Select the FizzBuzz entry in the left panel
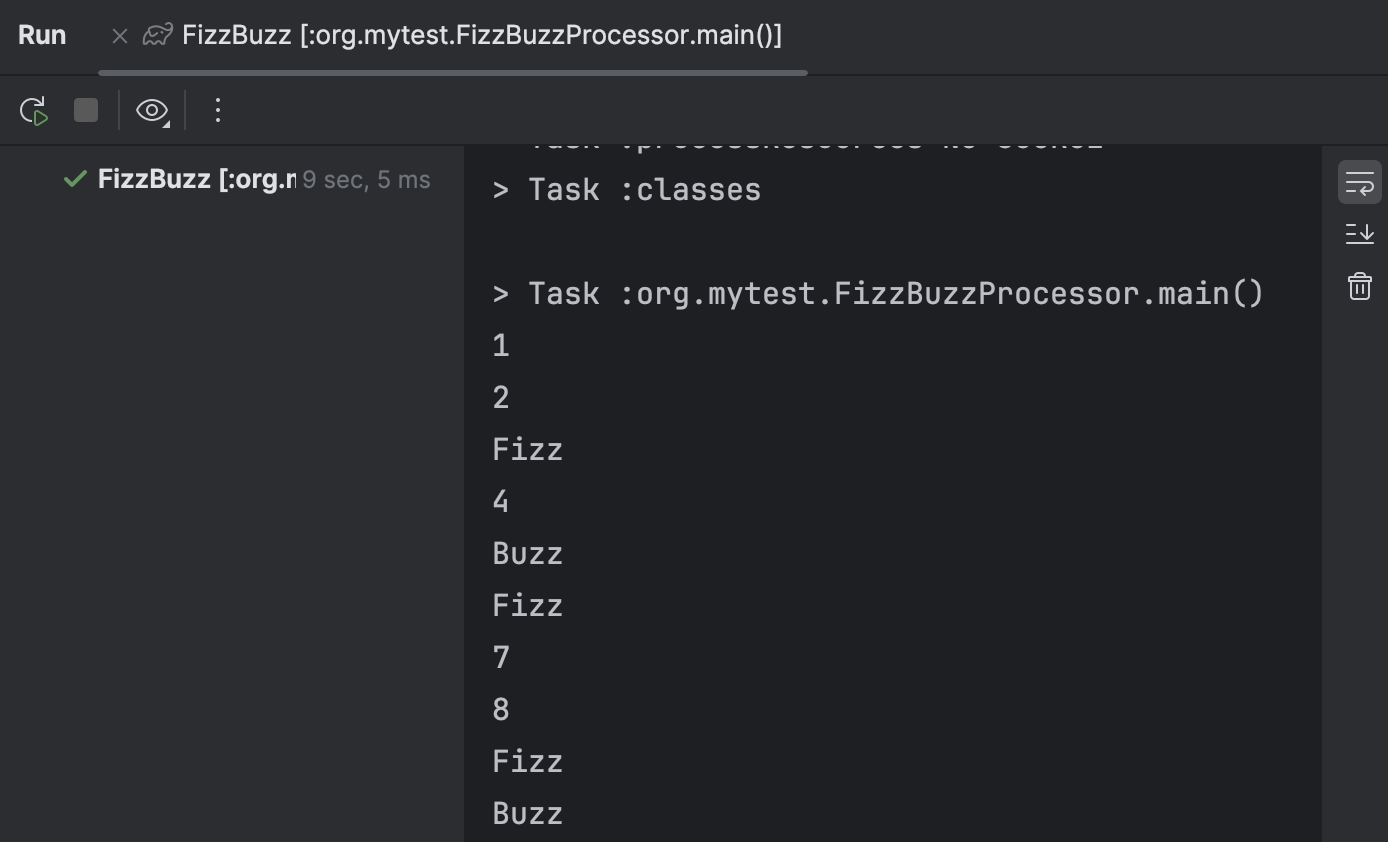 pos(195,179)
